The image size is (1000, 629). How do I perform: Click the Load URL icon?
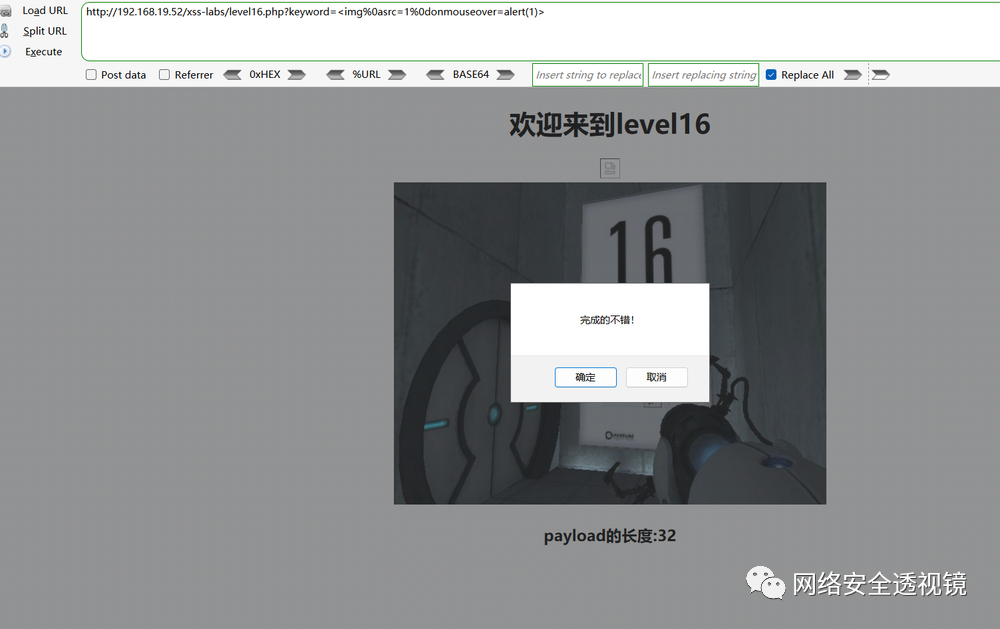pyautogui.click(x=6, y=11)
